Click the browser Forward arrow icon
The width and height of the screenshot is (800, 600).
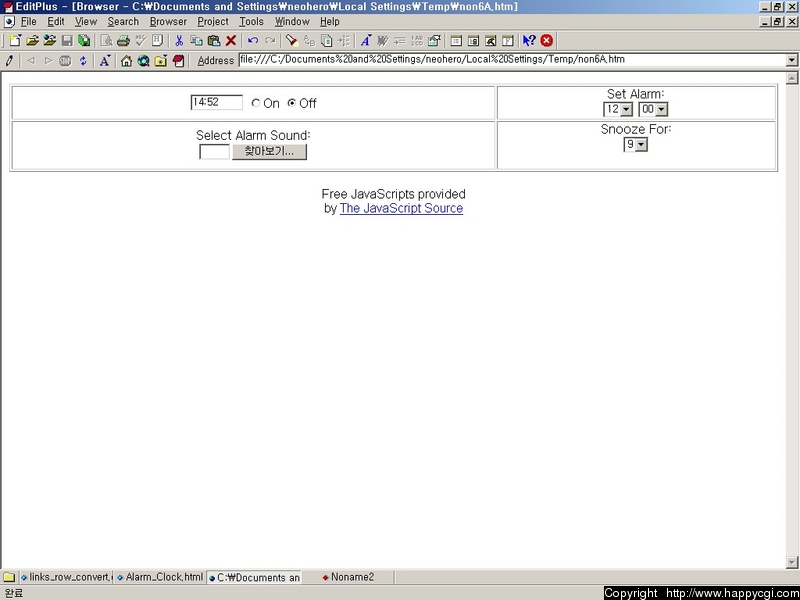point(48,61)
